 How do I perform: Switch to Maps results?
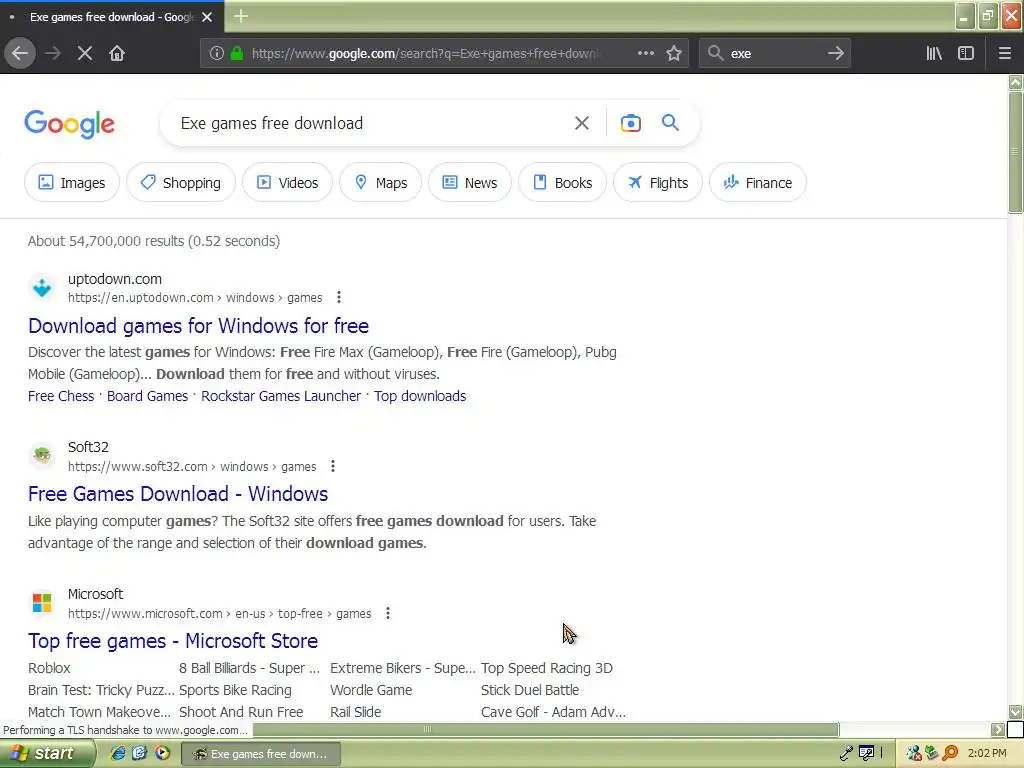coord(381,183)
